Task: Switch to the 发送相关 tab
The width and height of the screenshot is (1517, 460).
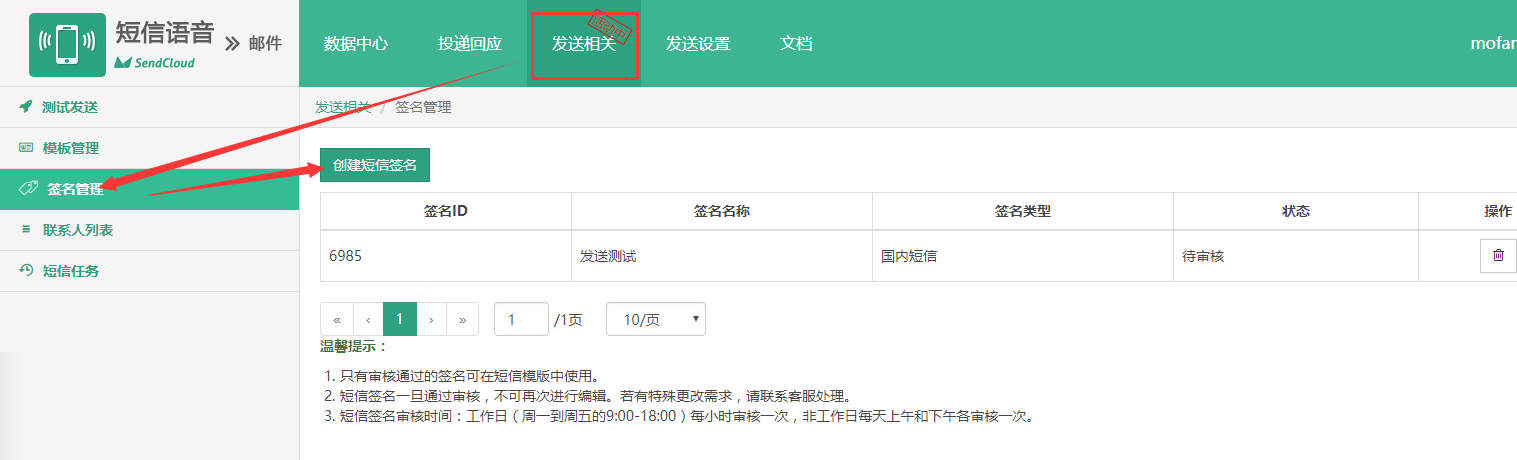Action: click(584, 44)
